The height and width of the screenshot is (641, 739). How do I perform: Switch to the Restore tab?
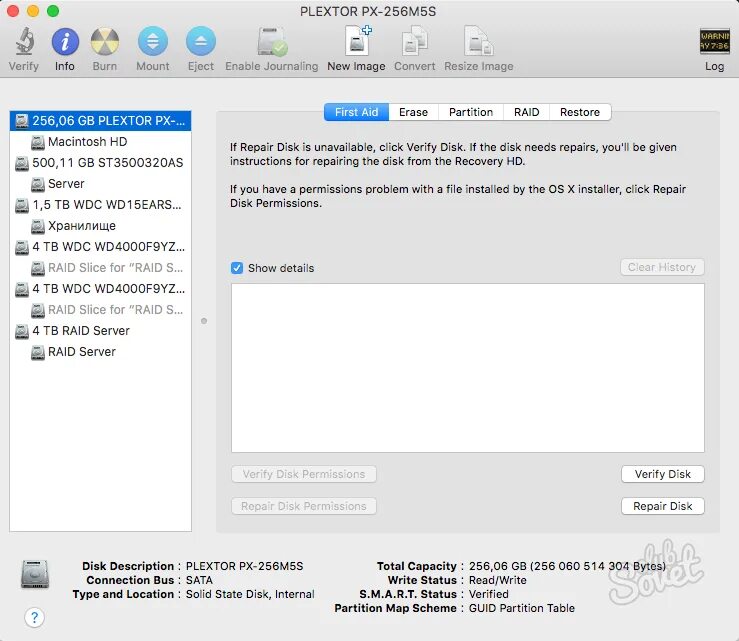click(580, 112)
